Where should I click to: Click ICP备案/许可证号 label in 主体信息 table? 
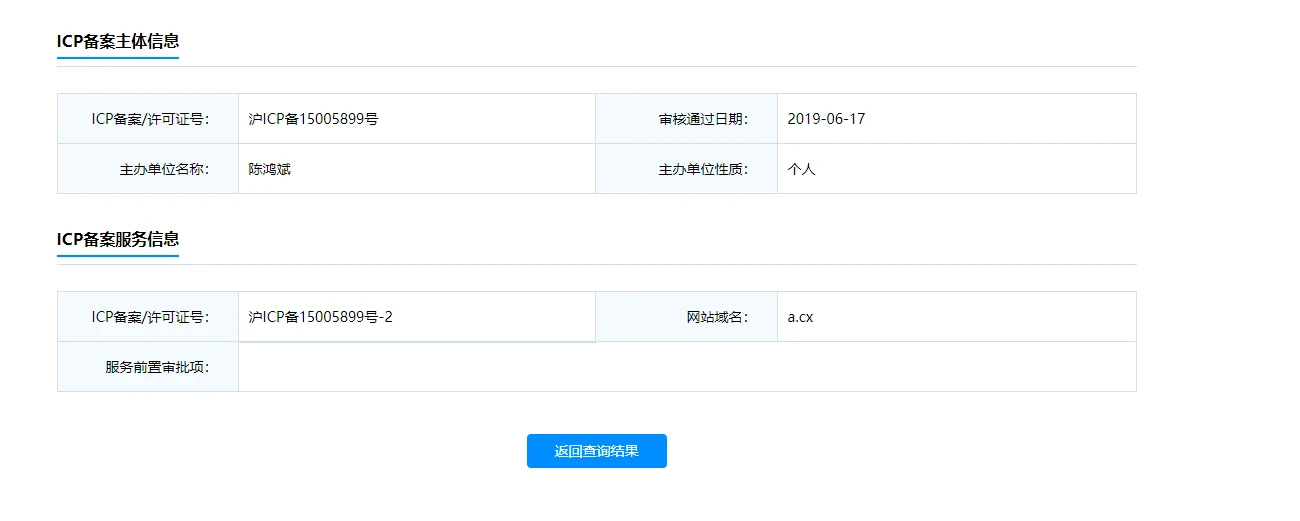150,119
